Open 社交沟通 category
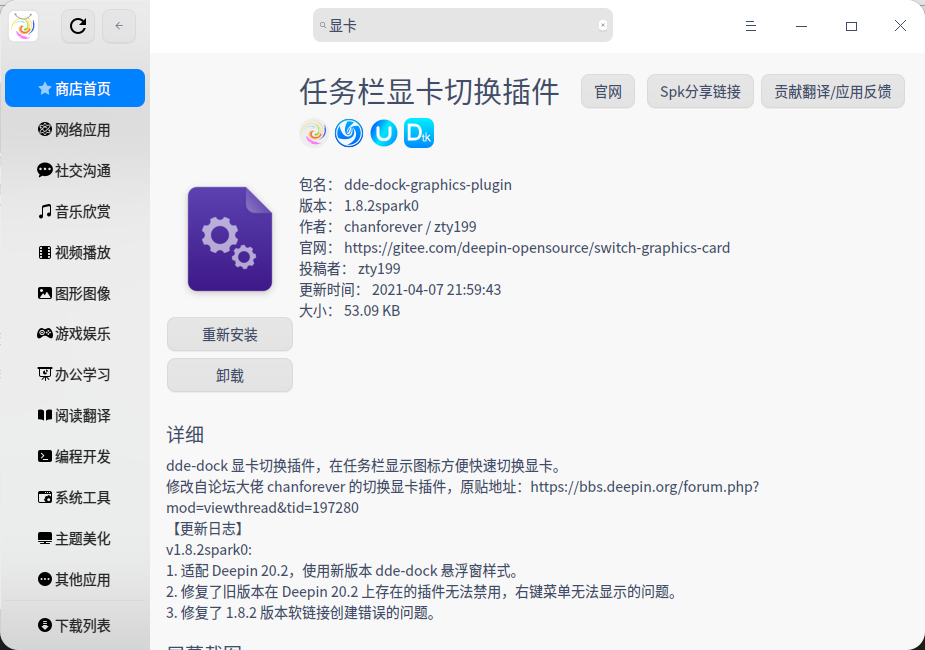Image resolution: width=925 pixels, height=650 pixels. point(75,170)
